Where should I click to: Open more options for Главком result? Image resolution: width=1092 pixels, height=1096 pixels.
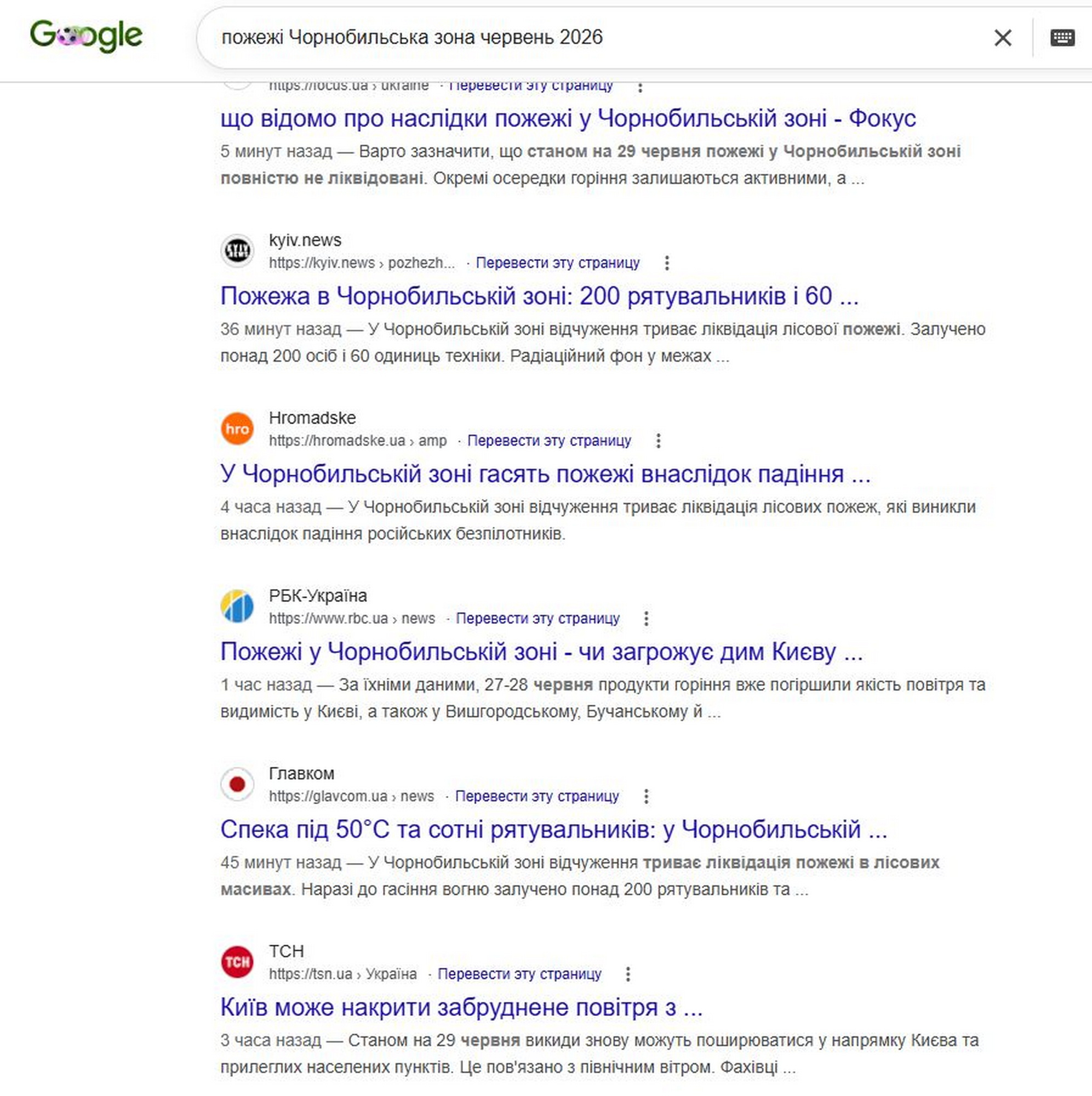646,796
